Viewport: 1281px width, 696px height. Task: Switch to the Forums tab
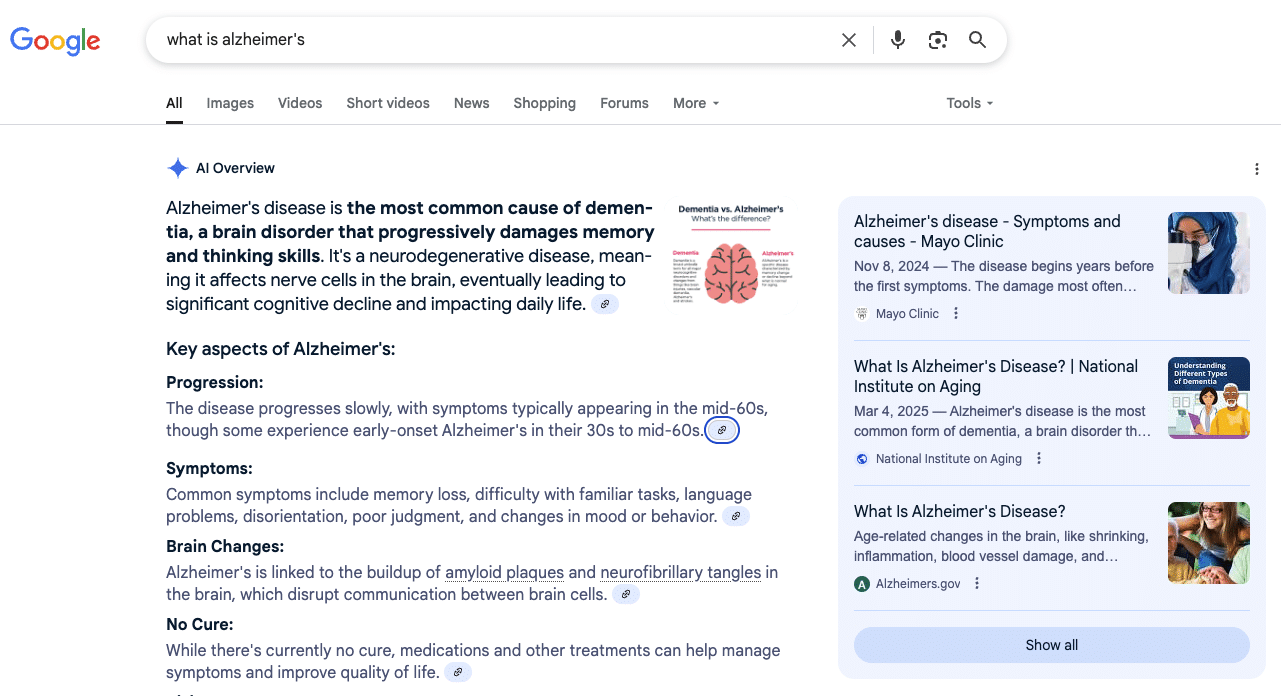(x=625, y=103)
